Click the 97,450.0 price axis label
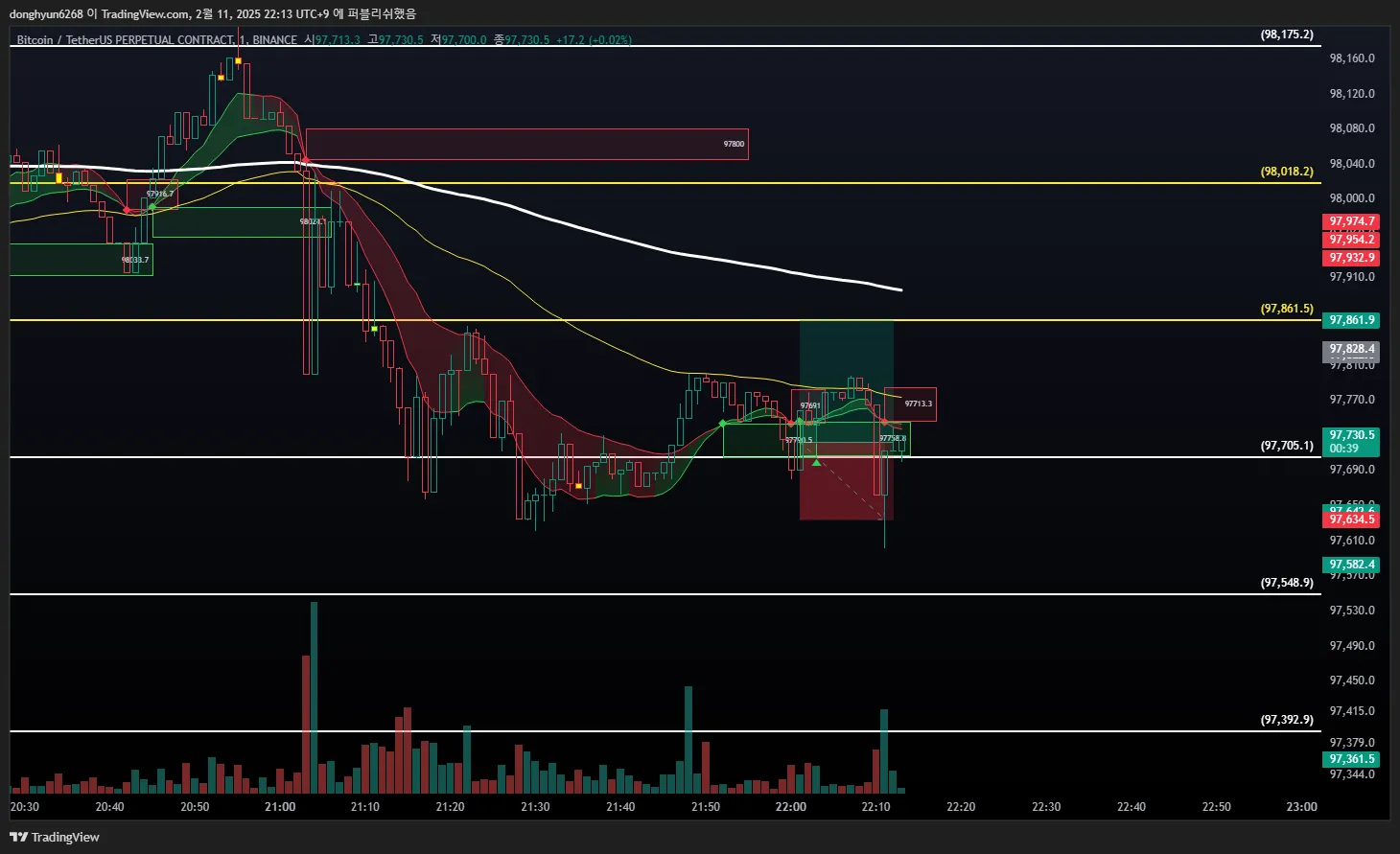The width and height of the screenshot is (1400, 854). [x=1352, y=681]
